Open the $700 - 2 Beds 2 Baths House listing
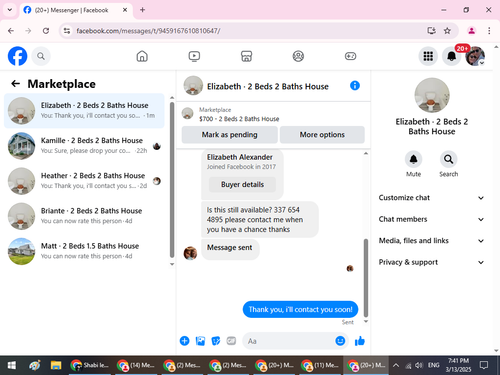Image resolution: width=500 pixels, height=375 pixels. point(239,119)
